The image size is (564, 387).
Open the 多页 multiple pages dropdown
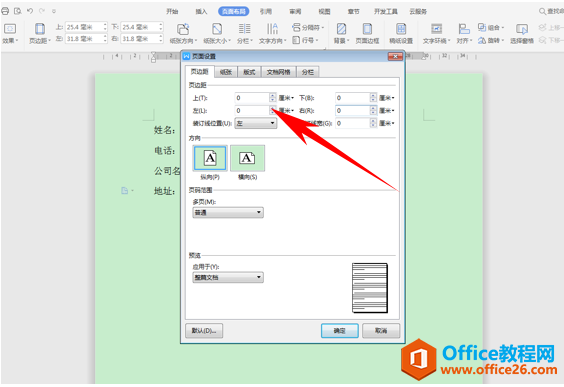point(228,213)
